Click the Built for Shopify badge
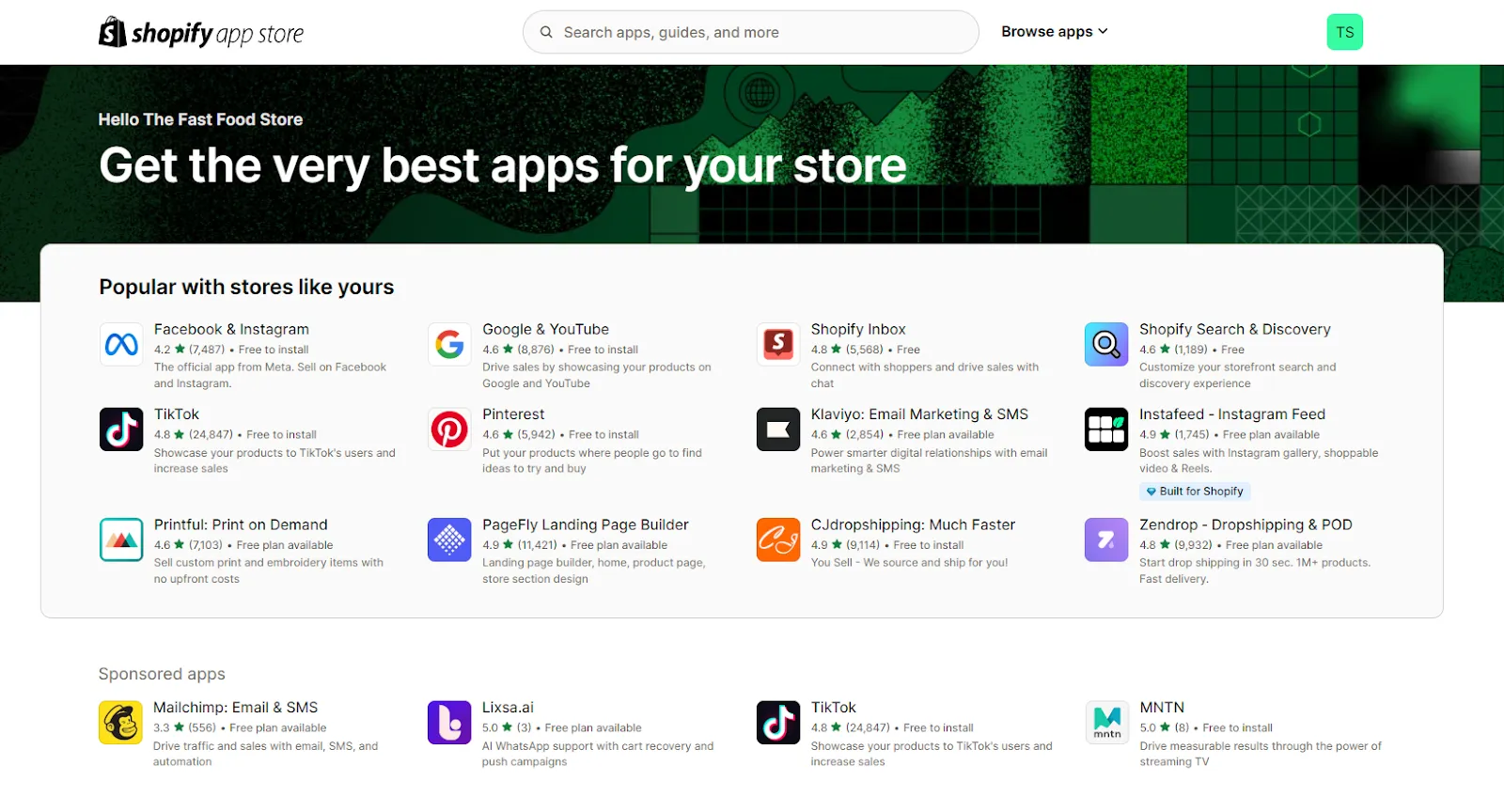 pos(1195,492)
